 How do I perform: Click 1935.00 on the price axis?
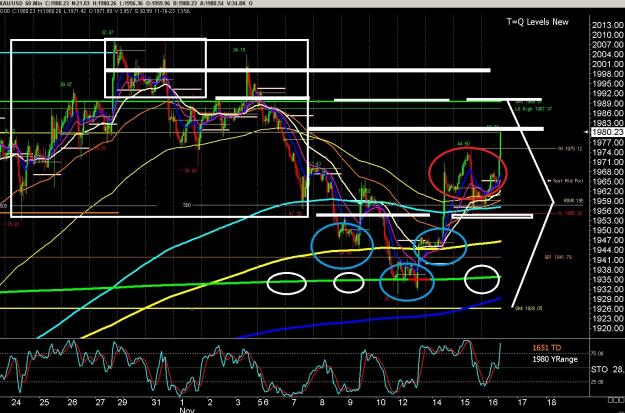pyautogui.click(x=608, y=279)
